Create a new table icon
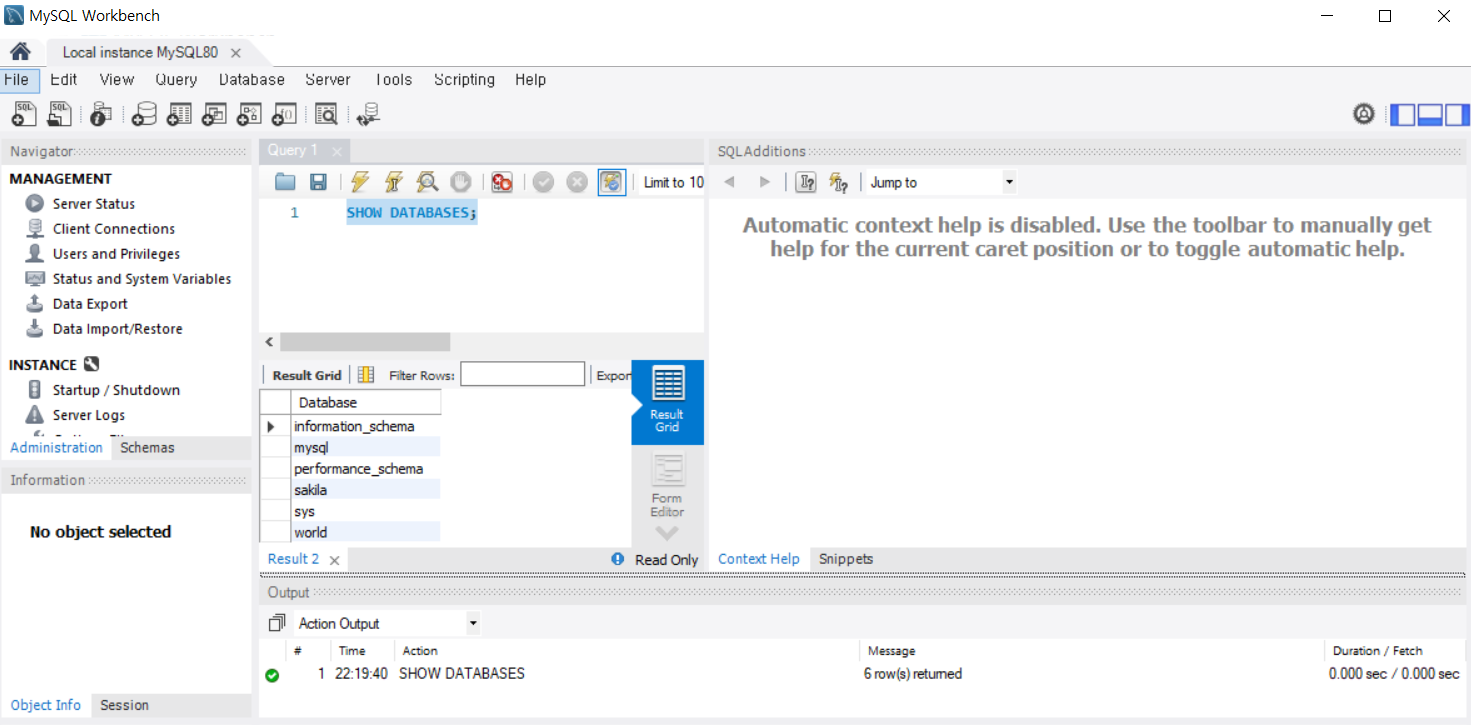Screen dimensions: 1471x726 (180, 114)
